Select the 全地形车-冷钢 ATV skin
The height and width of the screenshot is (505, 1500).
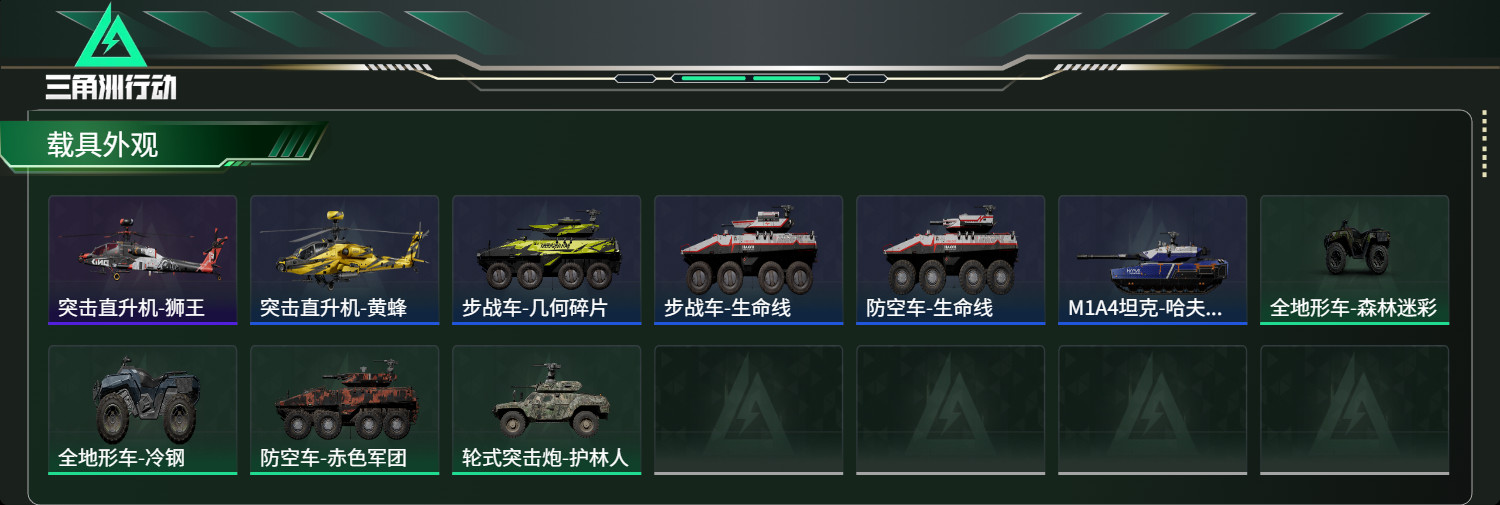click(142, 410)
